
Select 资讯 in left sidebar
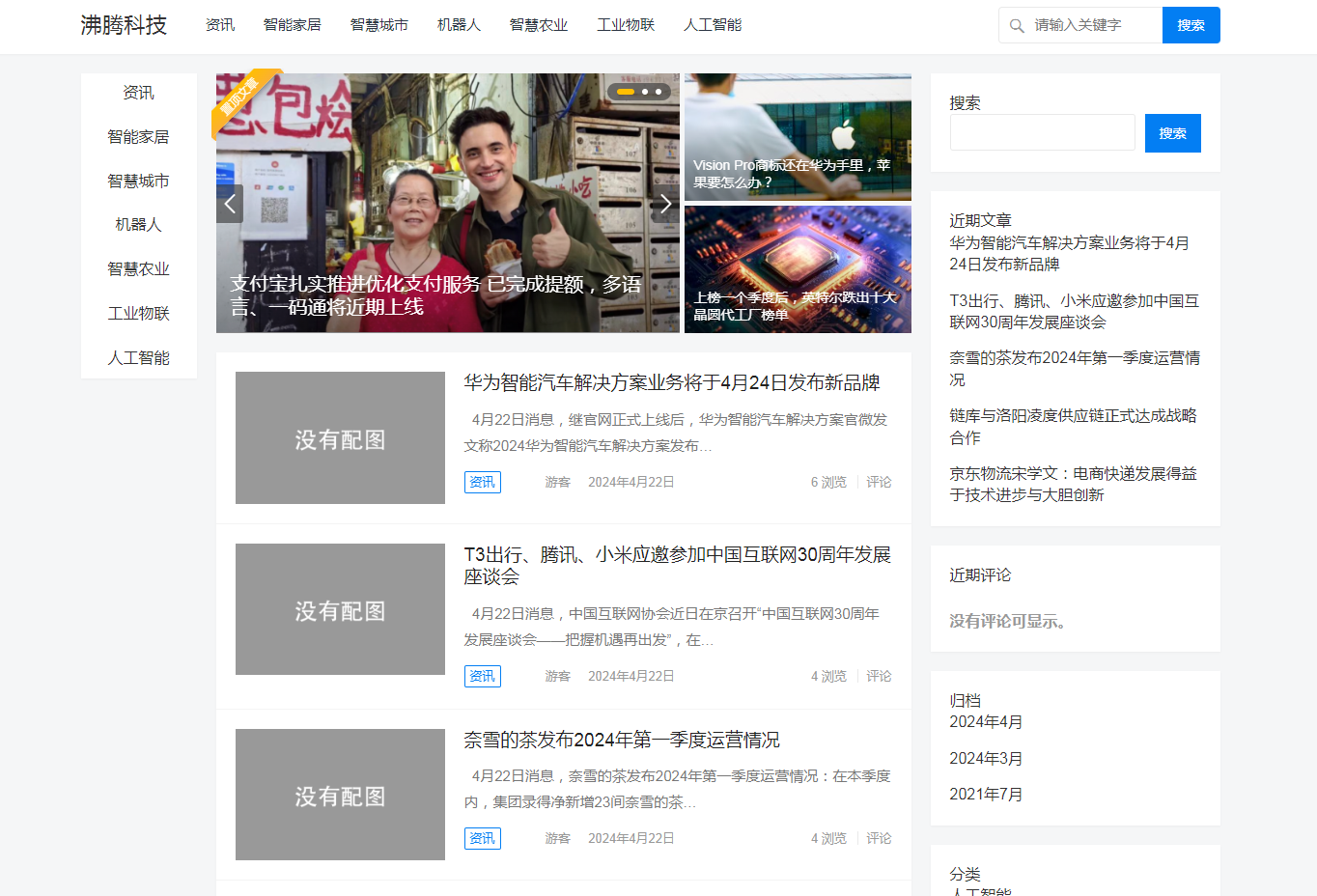138,93
